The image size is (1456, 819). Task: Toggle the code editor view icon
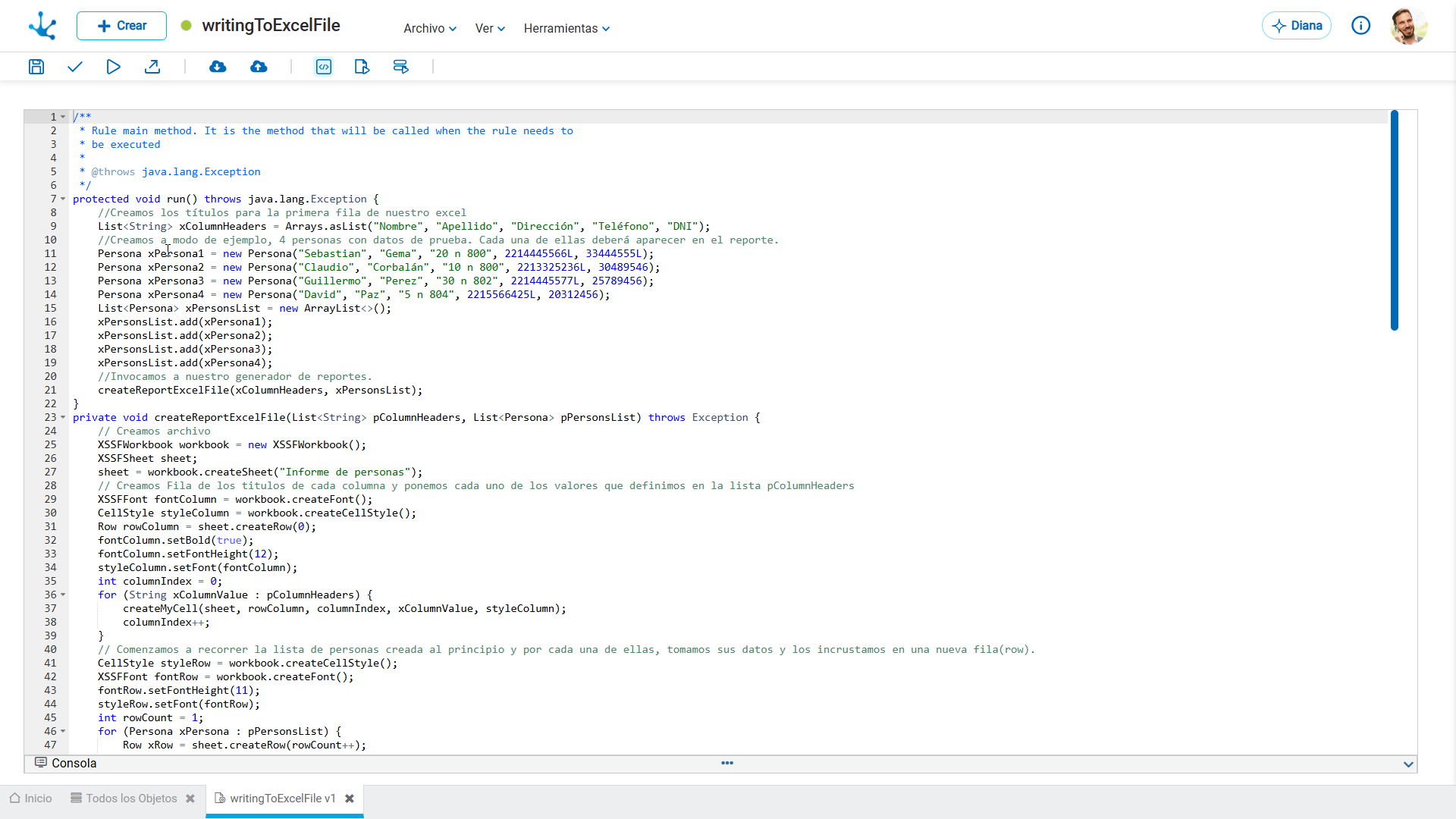pyautogui.click(x=324, y=67)
